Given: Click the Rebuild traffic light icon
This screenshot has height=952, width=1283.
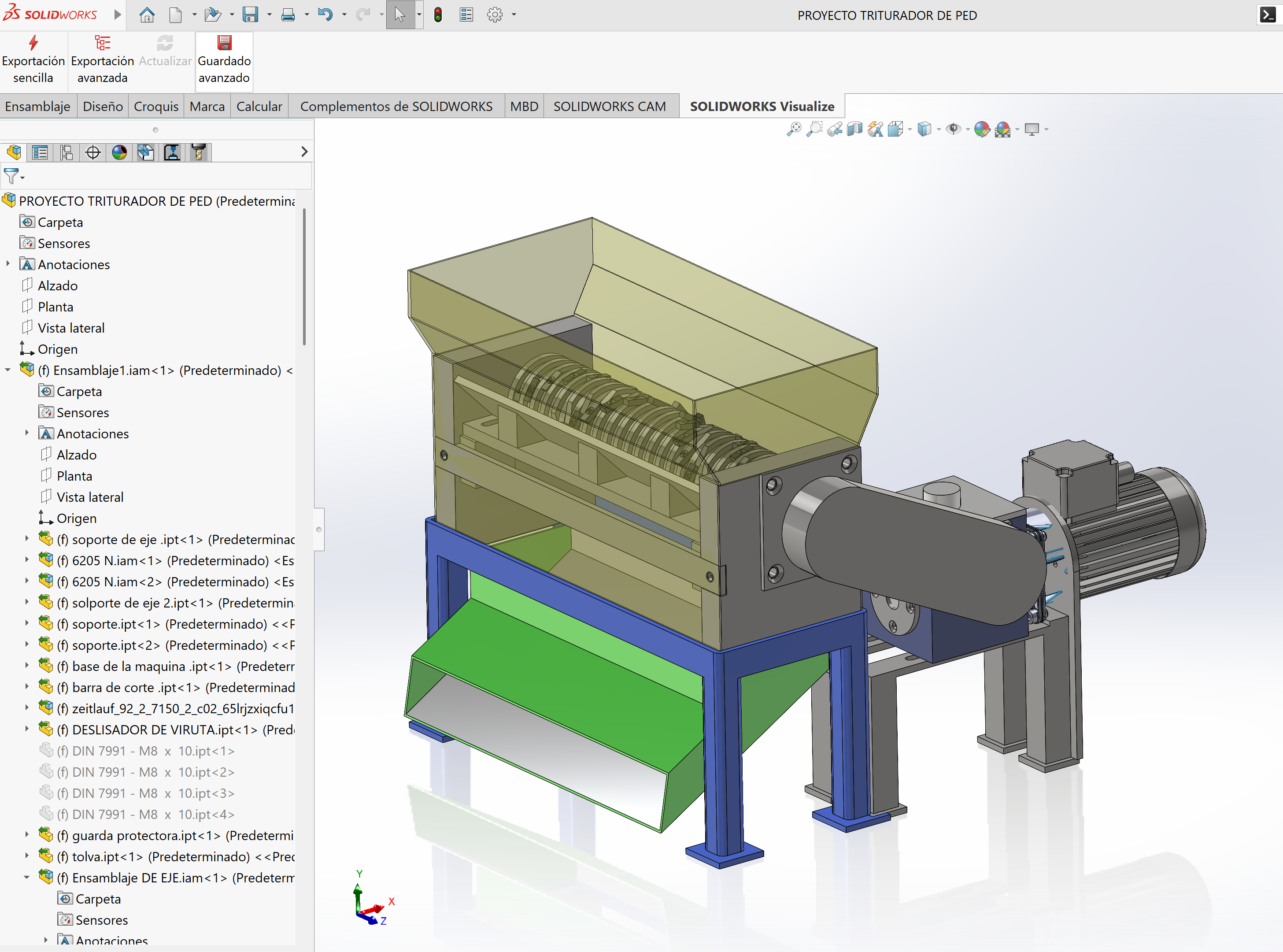Looking at the screenshot, I should pos(438,15).
